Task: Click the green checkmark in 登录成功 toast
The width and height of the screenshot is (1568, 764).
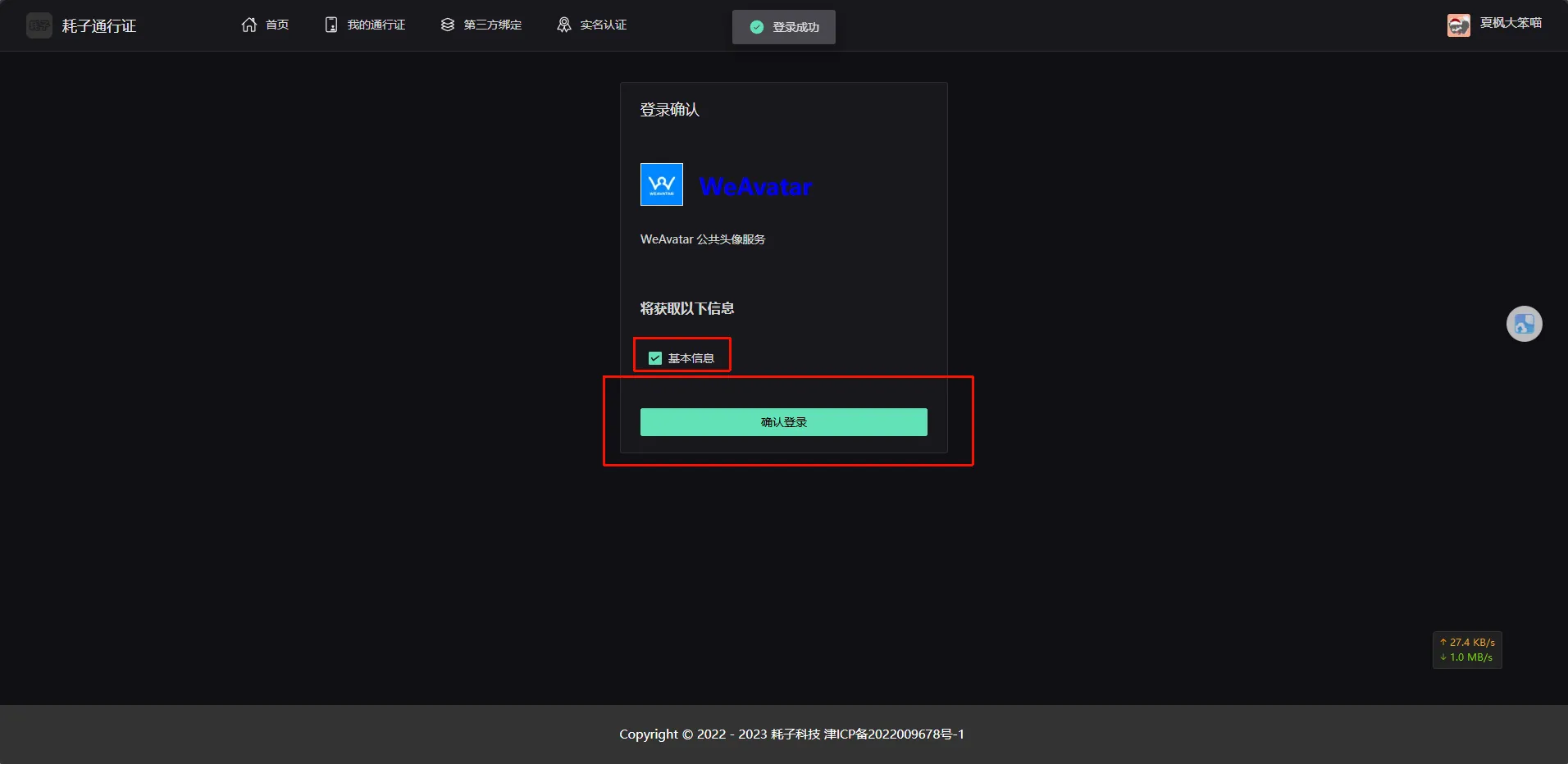Action: pos(757,27)
